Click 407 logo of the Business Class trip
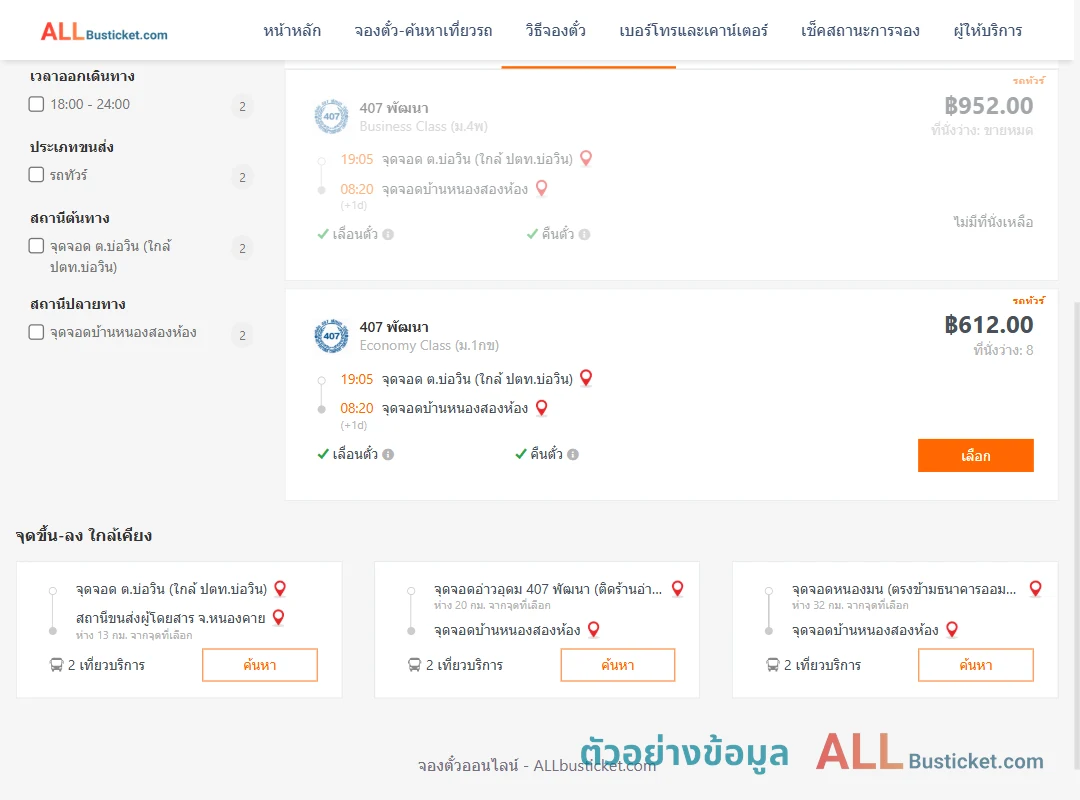Viewport: 1080px width, 800px height. (x=331, y=116)
